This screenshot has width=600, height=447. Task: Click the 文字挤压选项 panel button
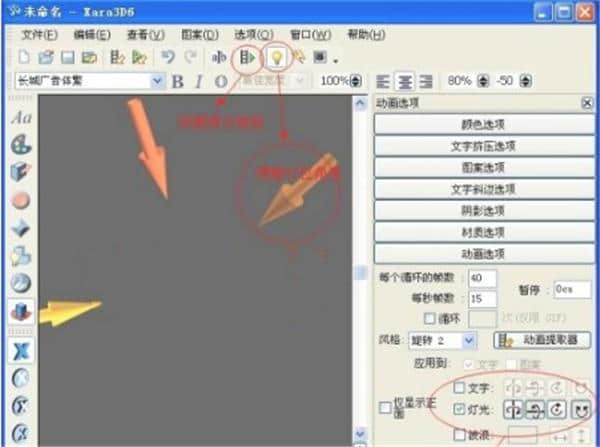pyautogui.click(x=484, y=146)
